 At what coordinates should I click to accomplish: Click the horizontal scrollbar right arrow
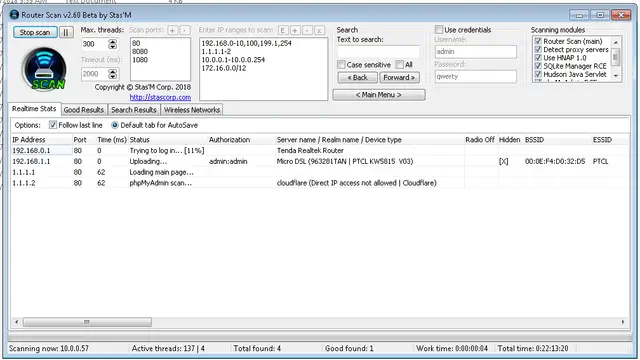coord(623,322)
